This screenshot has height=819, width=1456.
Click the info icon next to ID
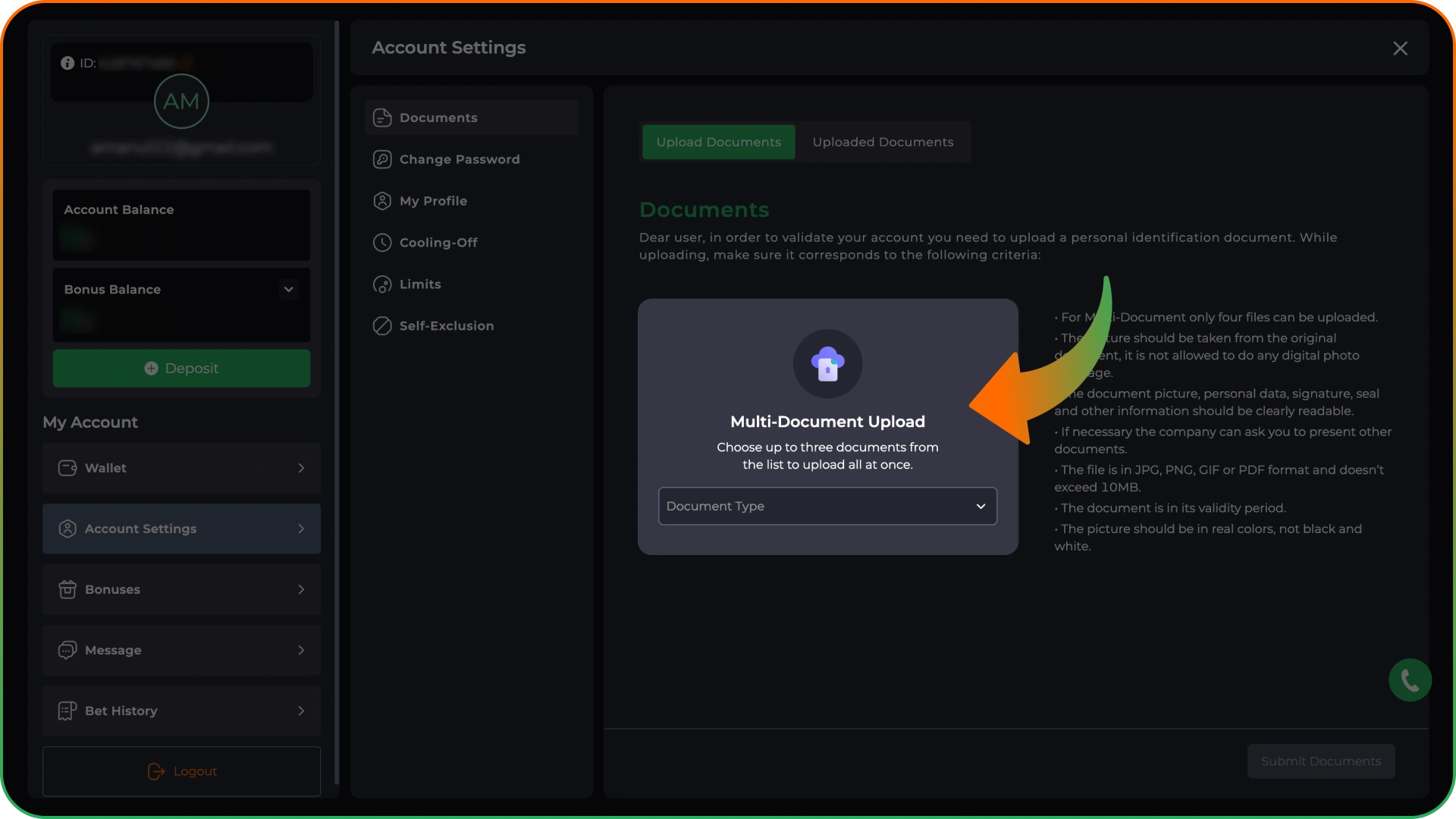point(67,63)
